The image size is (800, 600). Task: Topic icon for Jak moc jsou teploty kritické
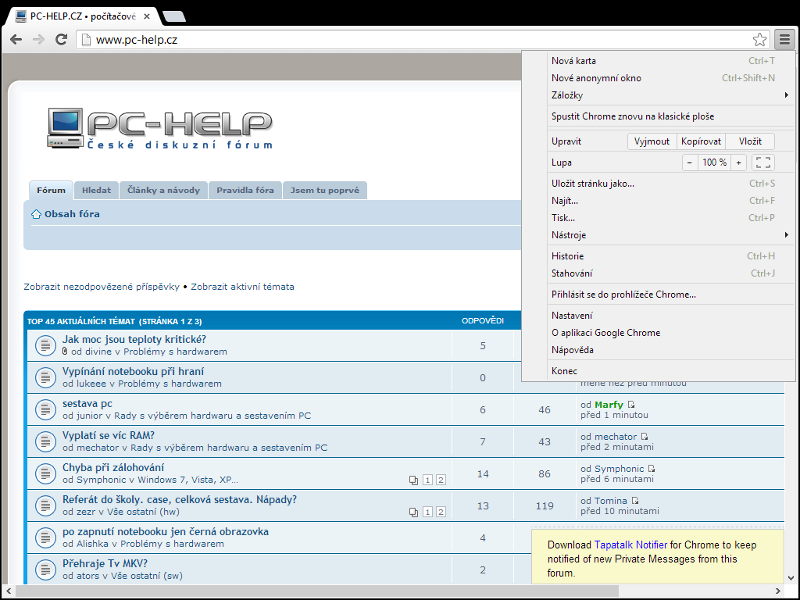click(45, 345)
